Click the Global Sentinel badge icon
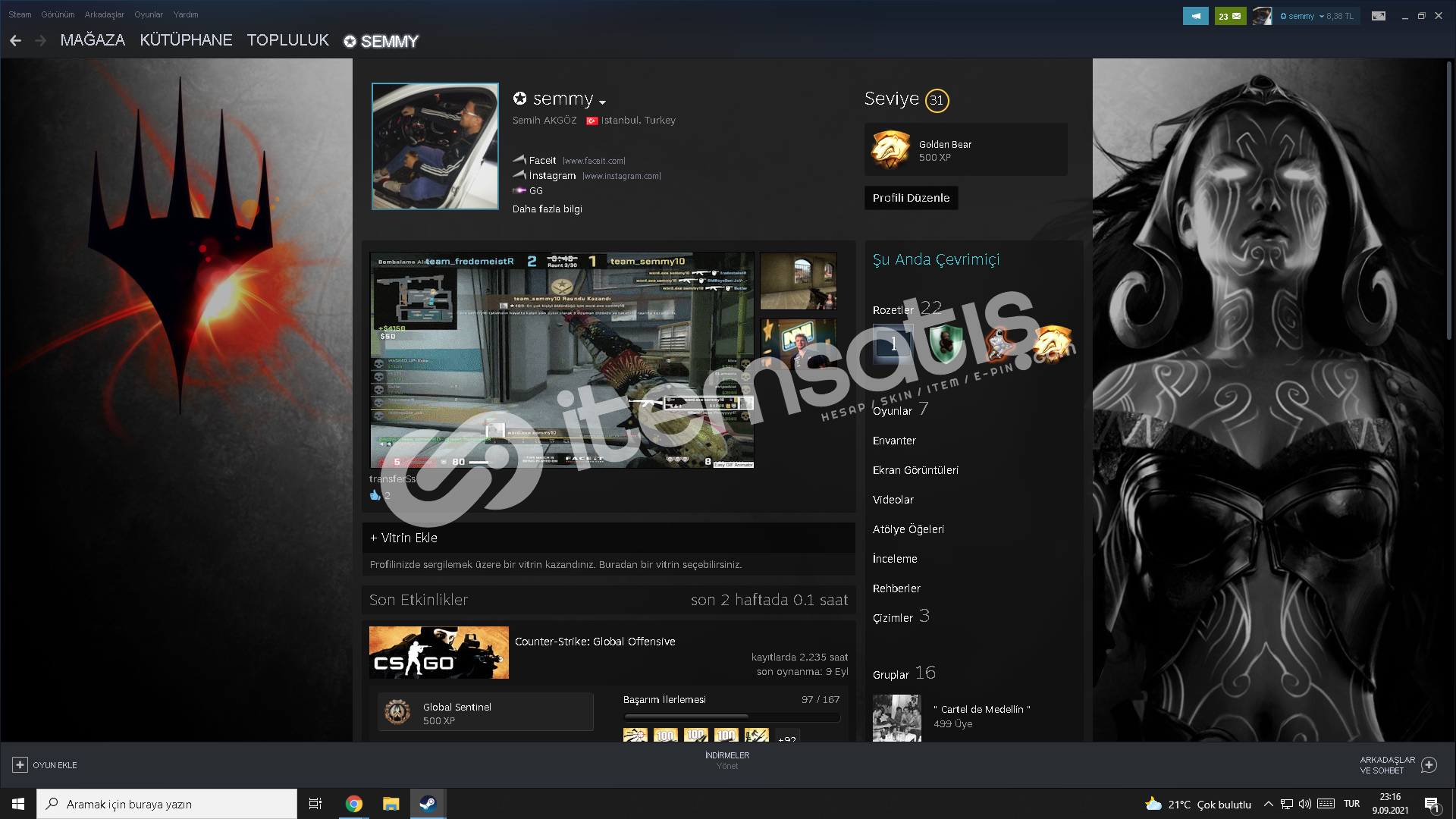 click(x=397, y=712)
